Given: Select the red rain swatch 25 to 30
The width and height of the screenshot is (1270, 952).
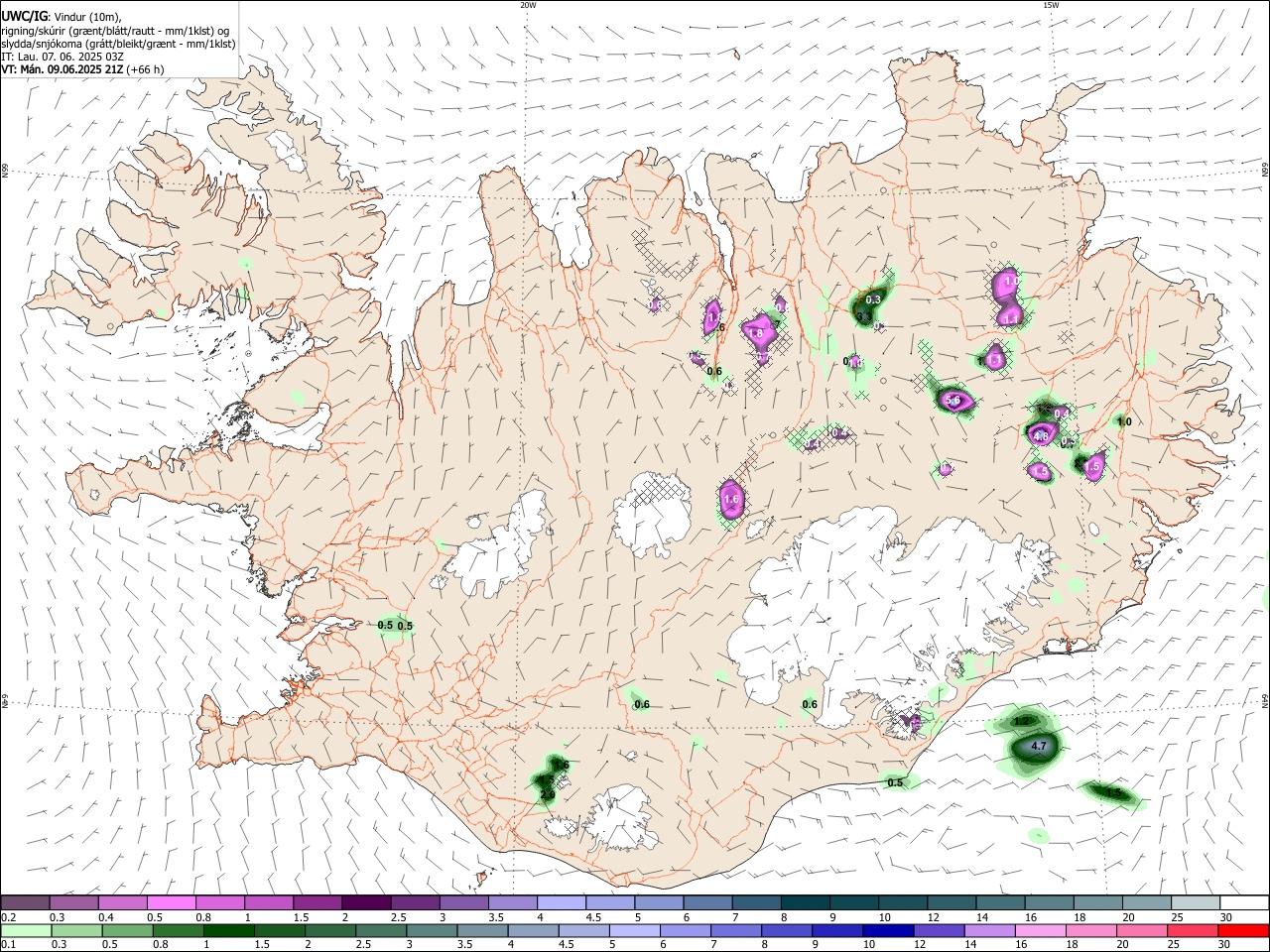Looking at the screenshot, I should coord(1193,930).
